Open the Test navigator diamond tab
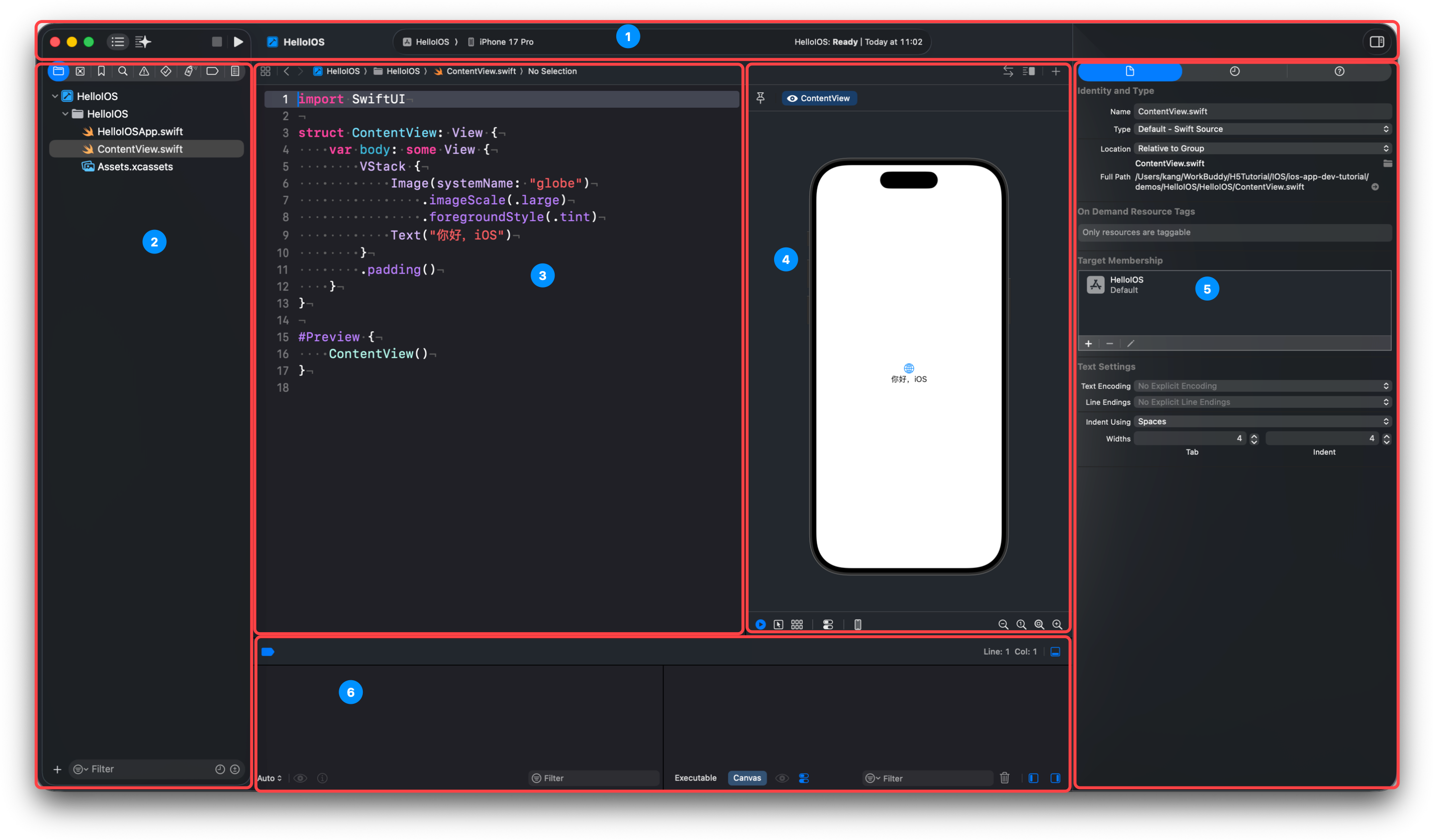 (165, 71)
